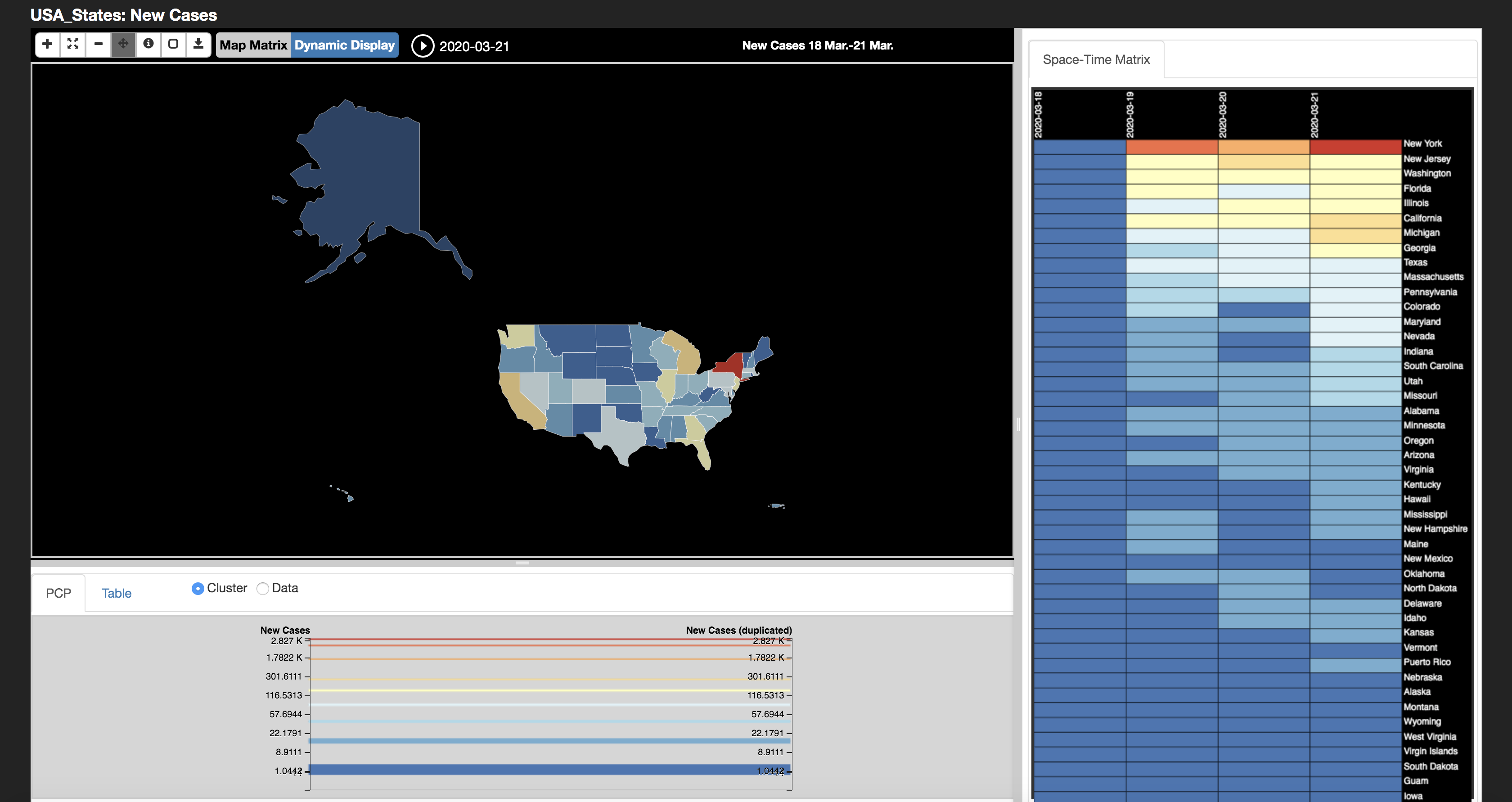
Task: Select the Data radio option
Action: tap(263, 588)
